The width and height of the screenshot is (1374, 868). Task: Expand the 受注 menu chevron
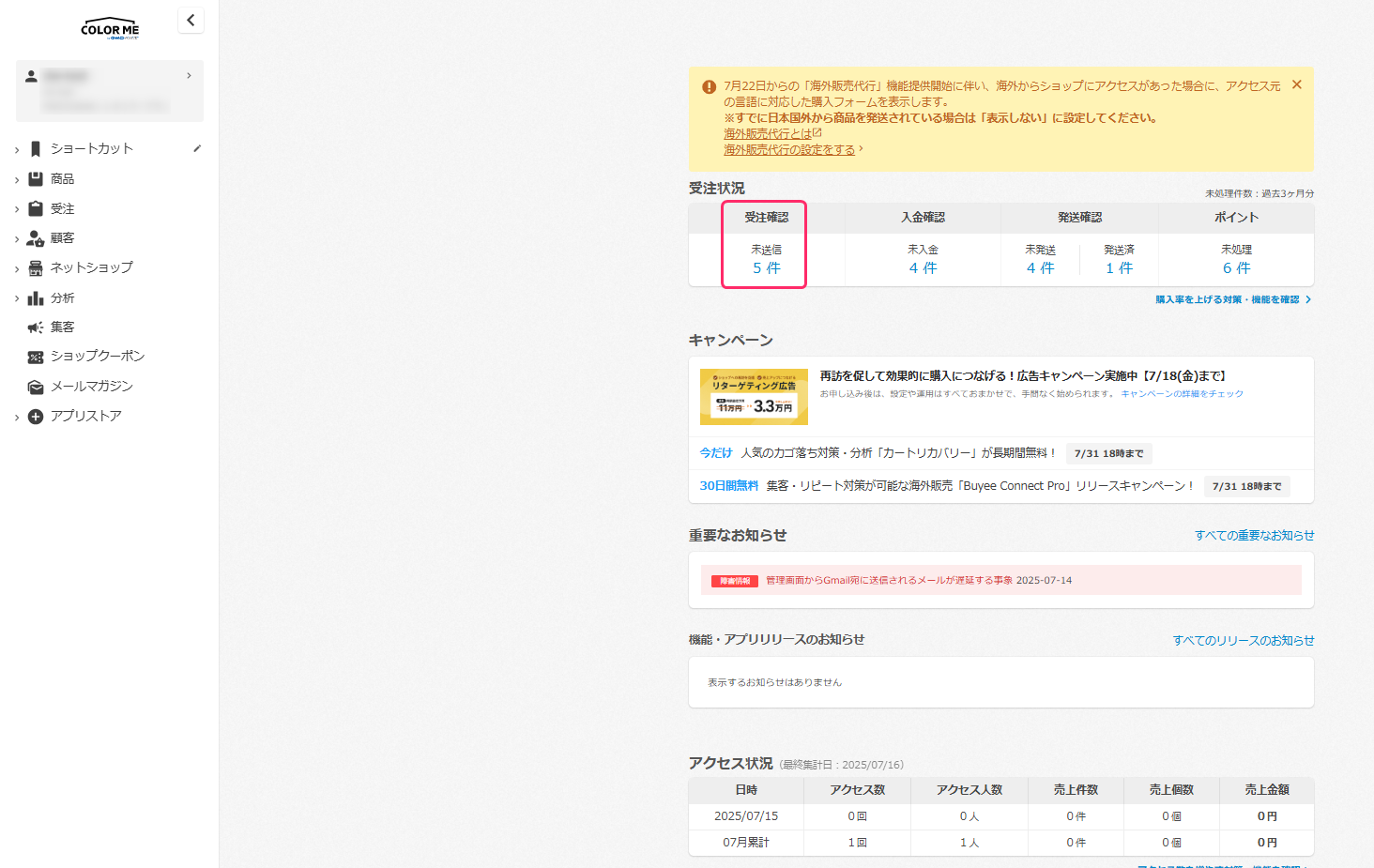coord(15,208)
